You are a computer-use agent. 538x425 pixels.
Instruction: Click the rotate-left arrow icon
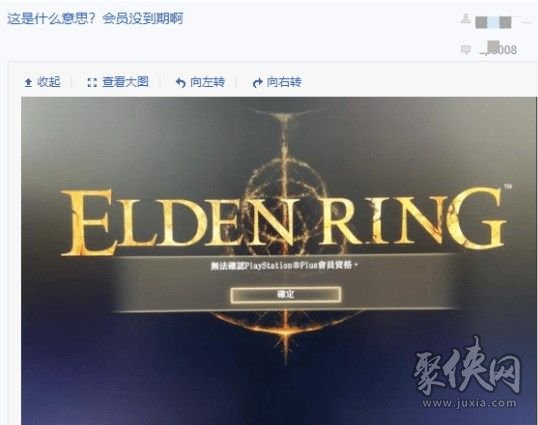pos(180,83)
